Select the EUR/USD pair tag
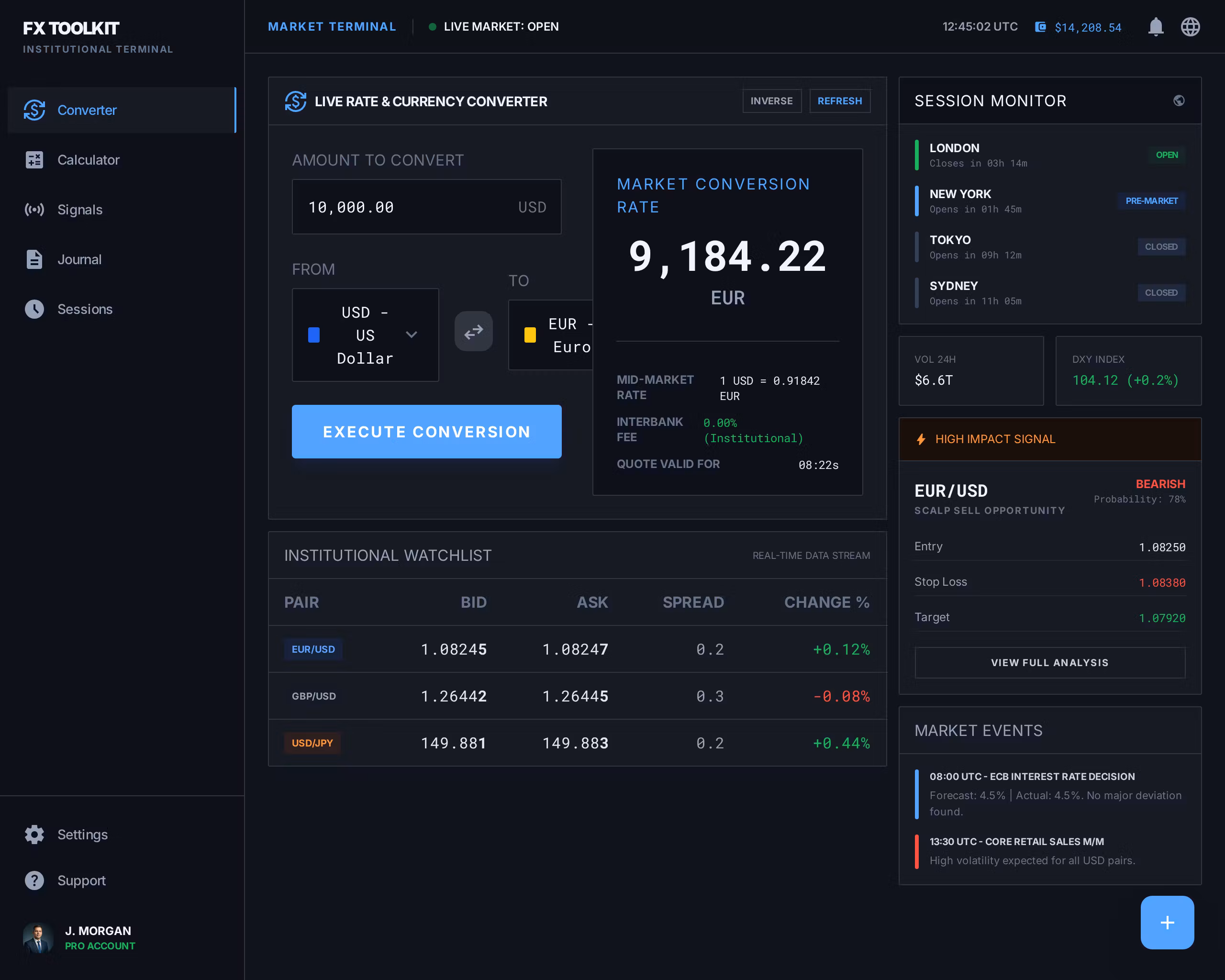Viewport: 1225px width, 980px height. click(x=313, y=649)
